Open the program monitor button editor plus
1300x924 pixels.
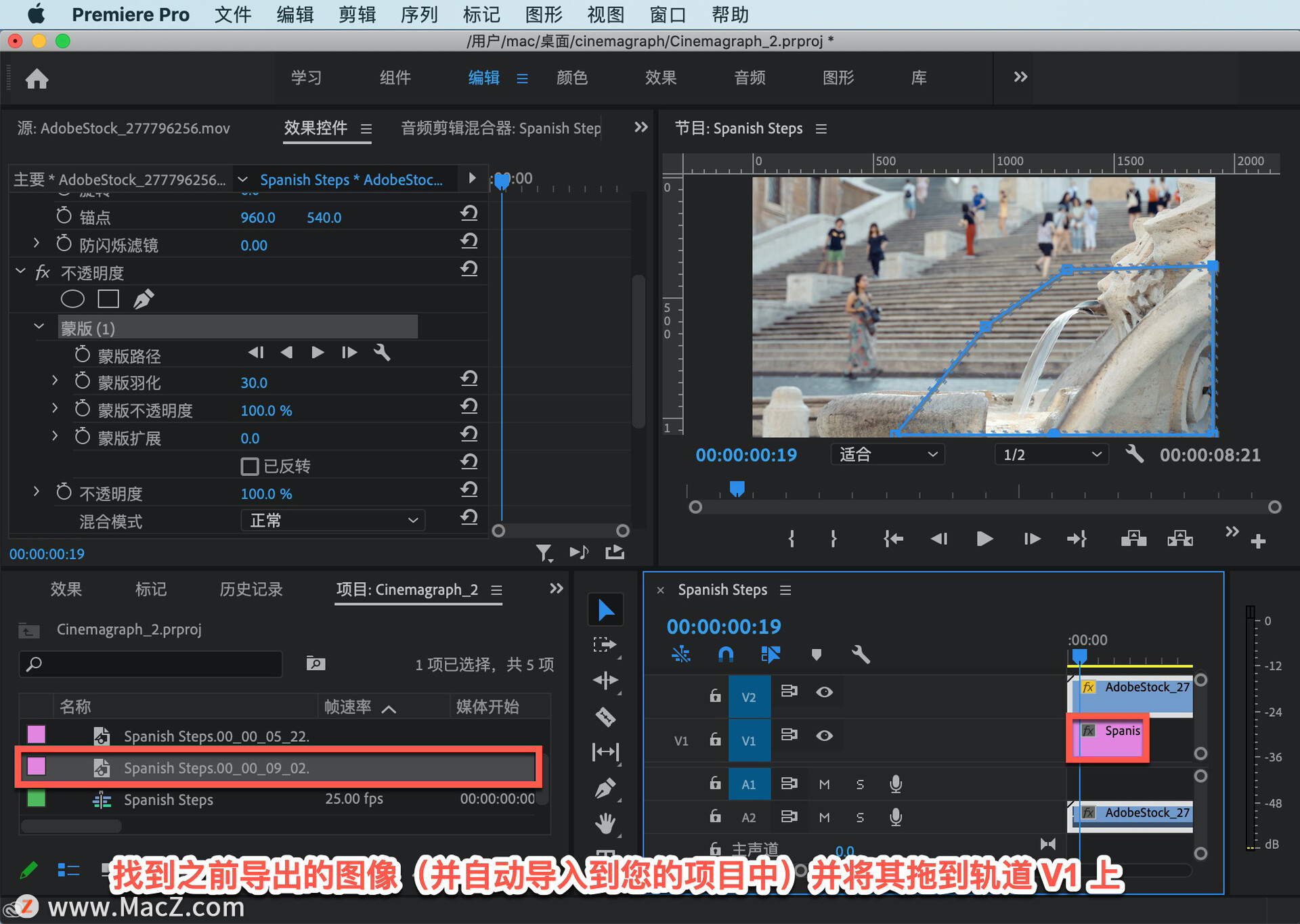coord(1258,541)
